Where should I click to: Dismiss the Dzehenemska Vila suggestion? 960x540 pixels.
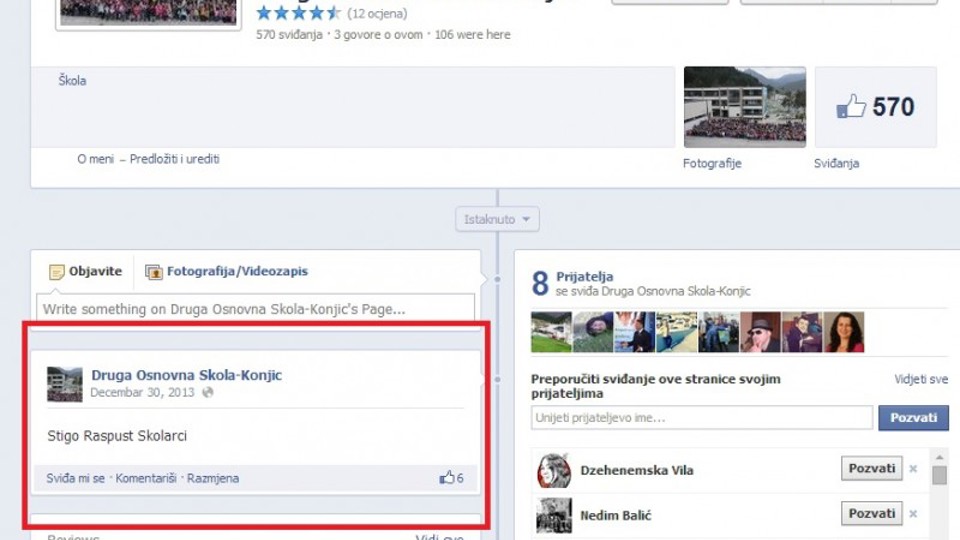[x=913, y=469]
